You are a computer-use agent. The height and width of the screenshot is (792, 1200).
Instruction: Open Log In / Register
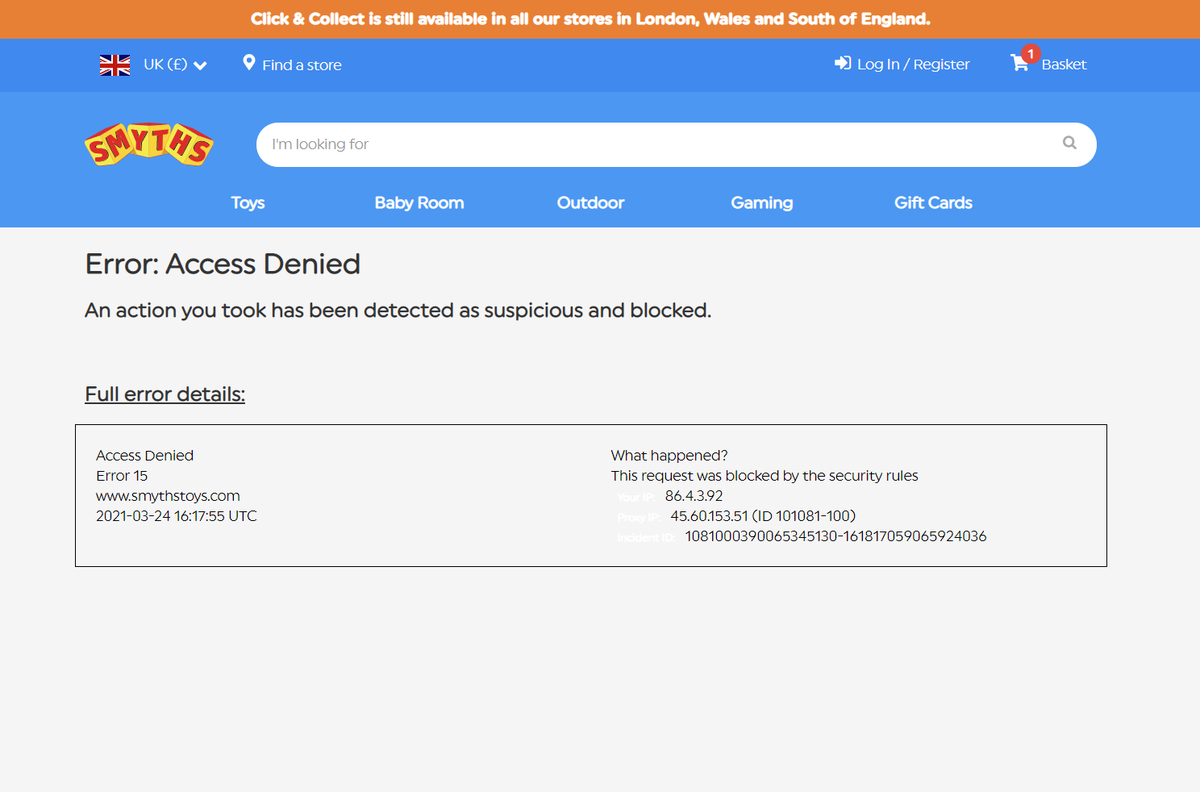click(x=913, y=64)
